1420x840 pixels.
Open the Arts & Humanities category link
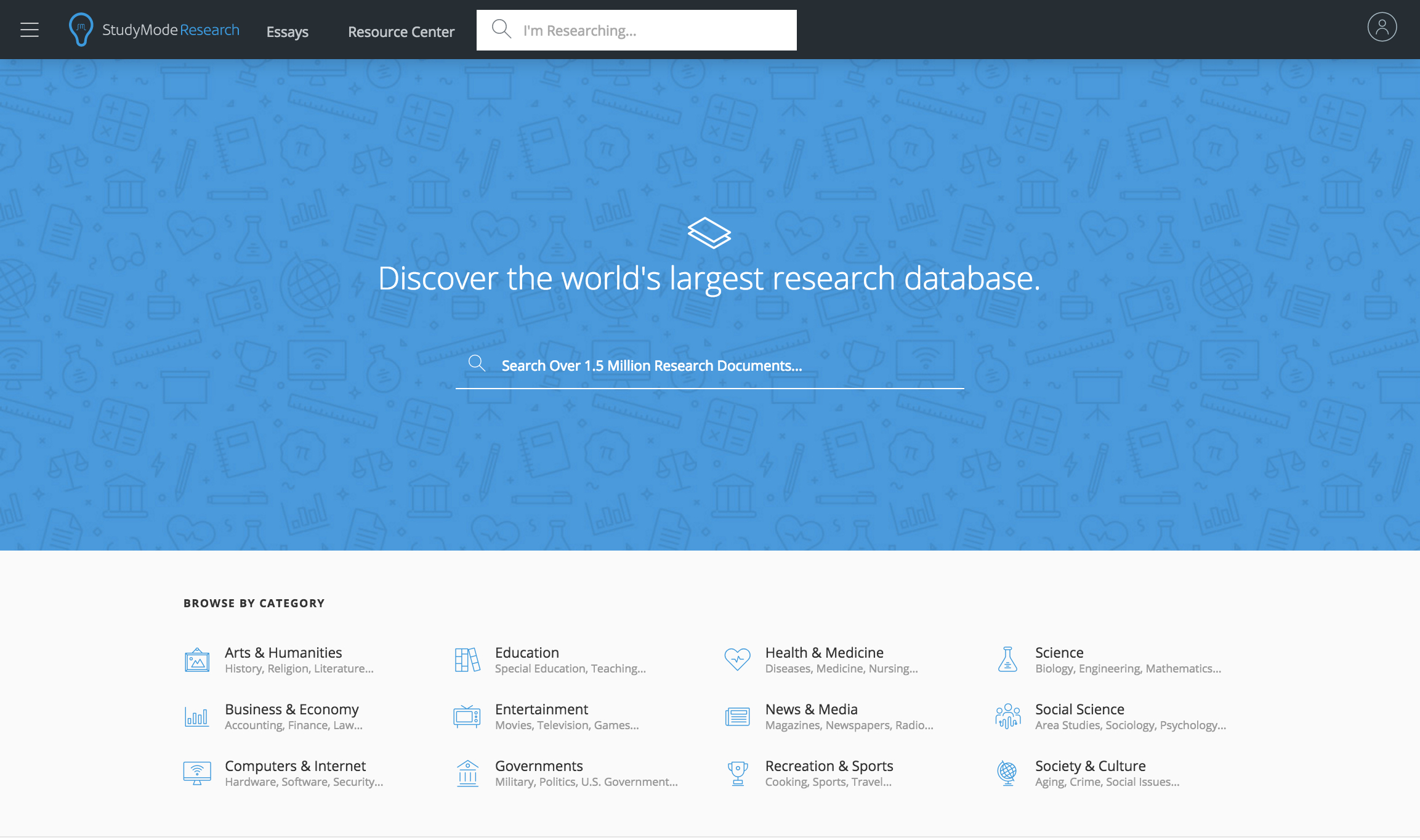(x=283, y=652)
